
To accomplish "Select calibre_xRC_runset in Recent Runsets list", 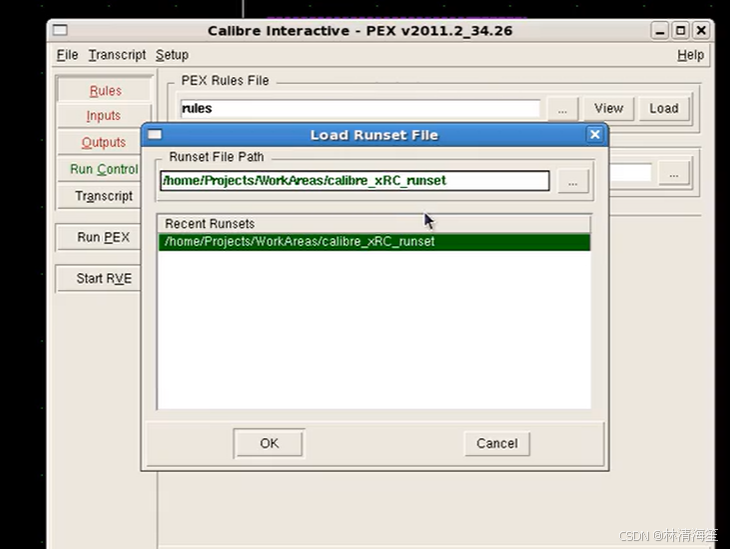I will coord(374,242).
